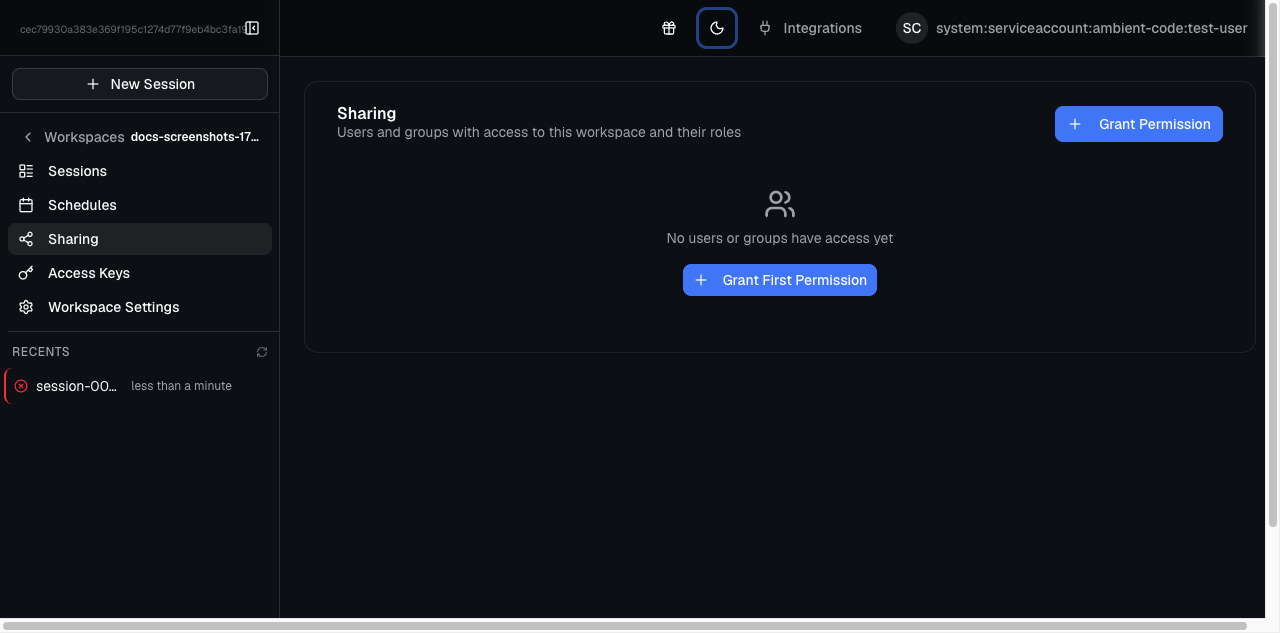The width and height of the screenshot is (1280, 633).
Task: Start a New Session
Action: (x=140, y=84)
